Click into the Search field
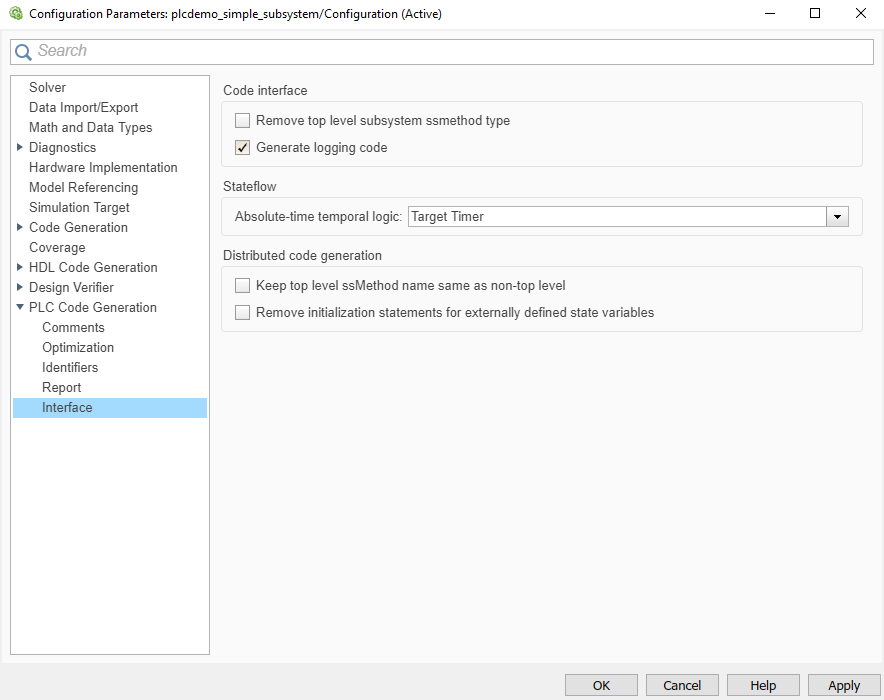Image resolution: width=884 pixels, height=700 pixels. [450, 51]
